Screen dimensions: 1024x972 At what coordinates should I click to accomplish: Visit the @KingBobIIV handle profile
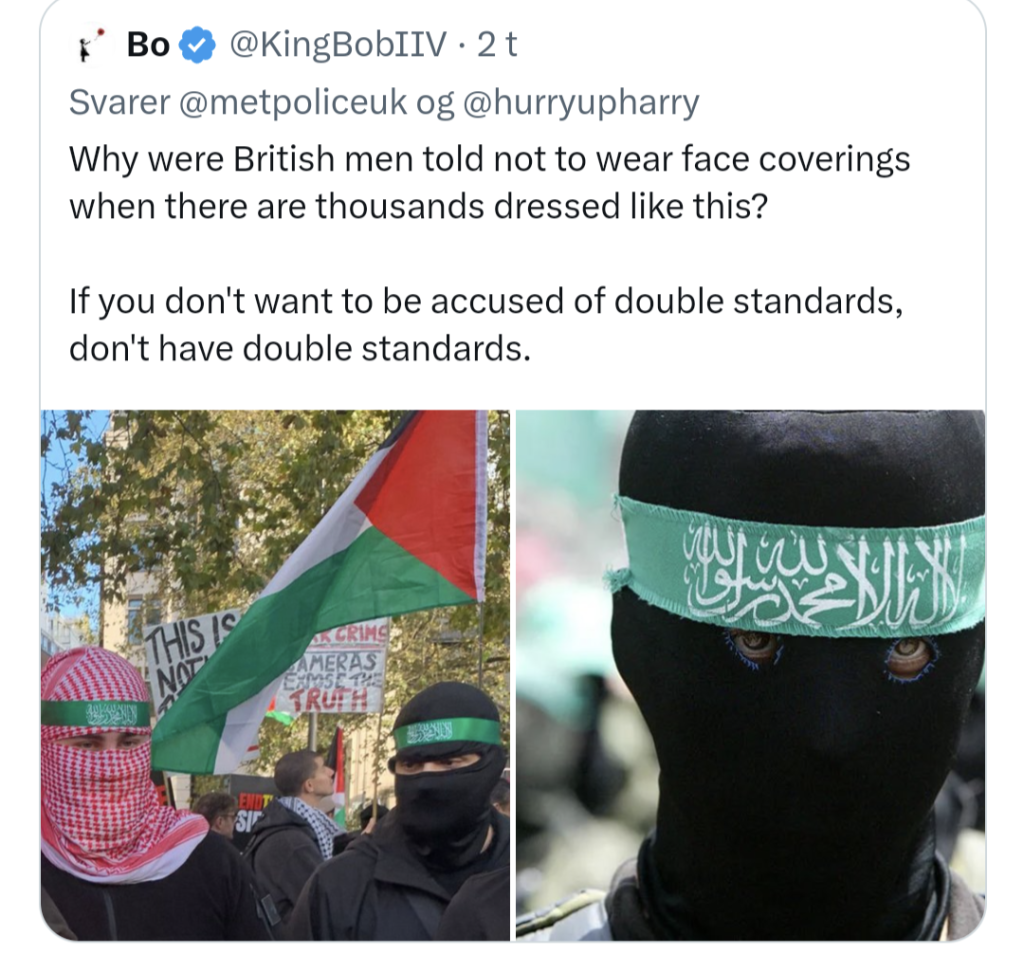(338, 45)
